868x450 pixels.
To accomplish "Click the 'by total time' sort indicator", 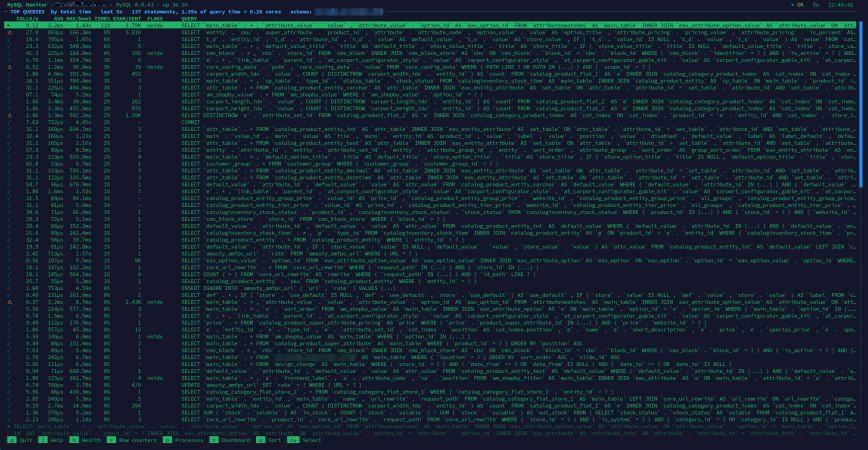I will [71, 12].
